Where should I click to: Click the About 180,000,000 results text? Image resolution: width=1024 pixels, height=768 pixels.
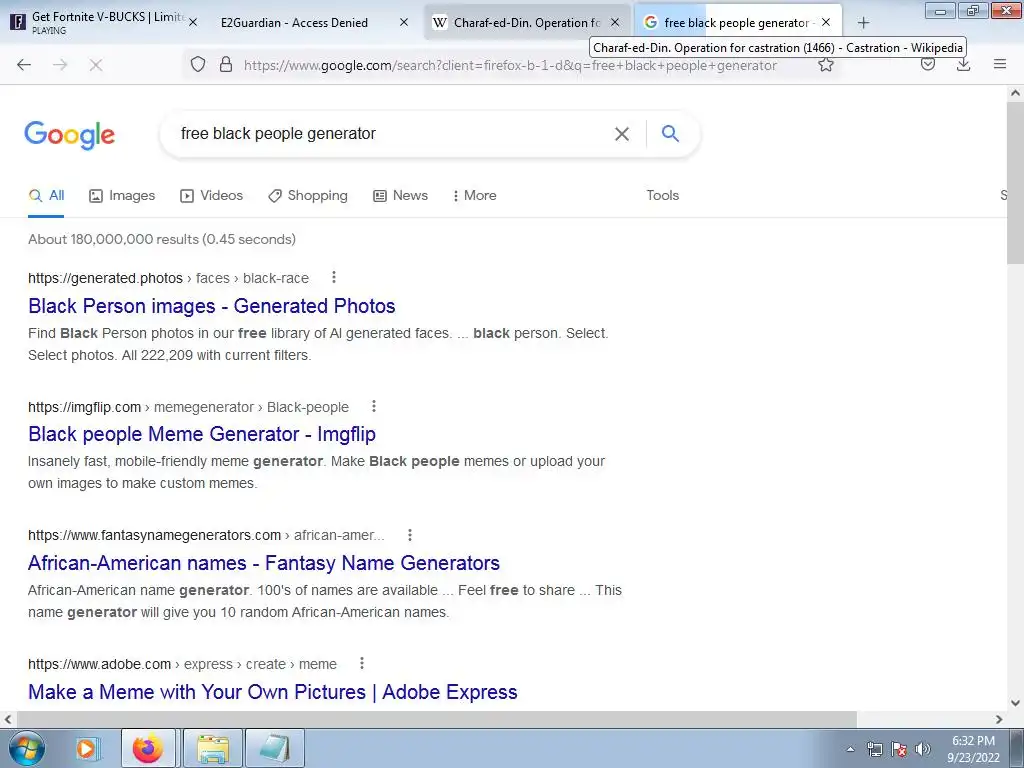coord(162,239)
